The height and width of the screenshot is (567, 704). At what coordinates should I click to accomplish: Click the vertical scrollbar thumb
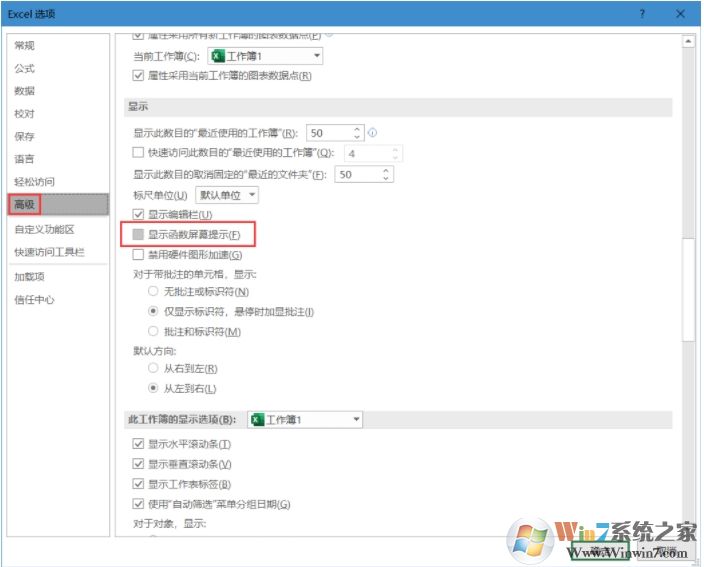tap(688, 290)
